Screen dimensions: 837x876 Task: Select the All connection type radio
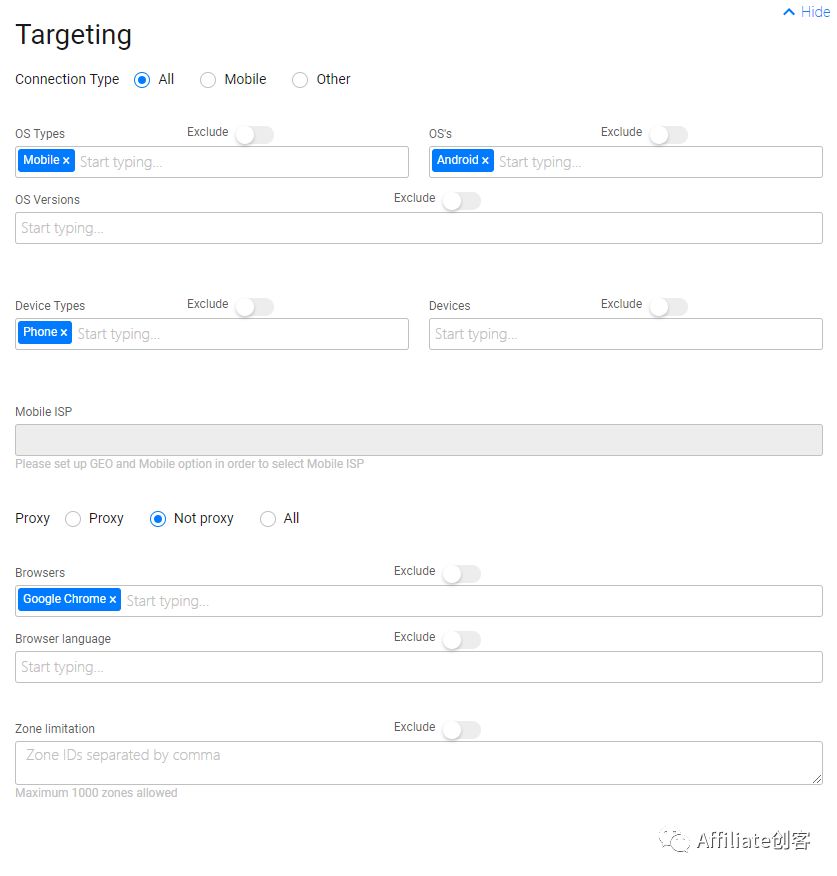142,80
